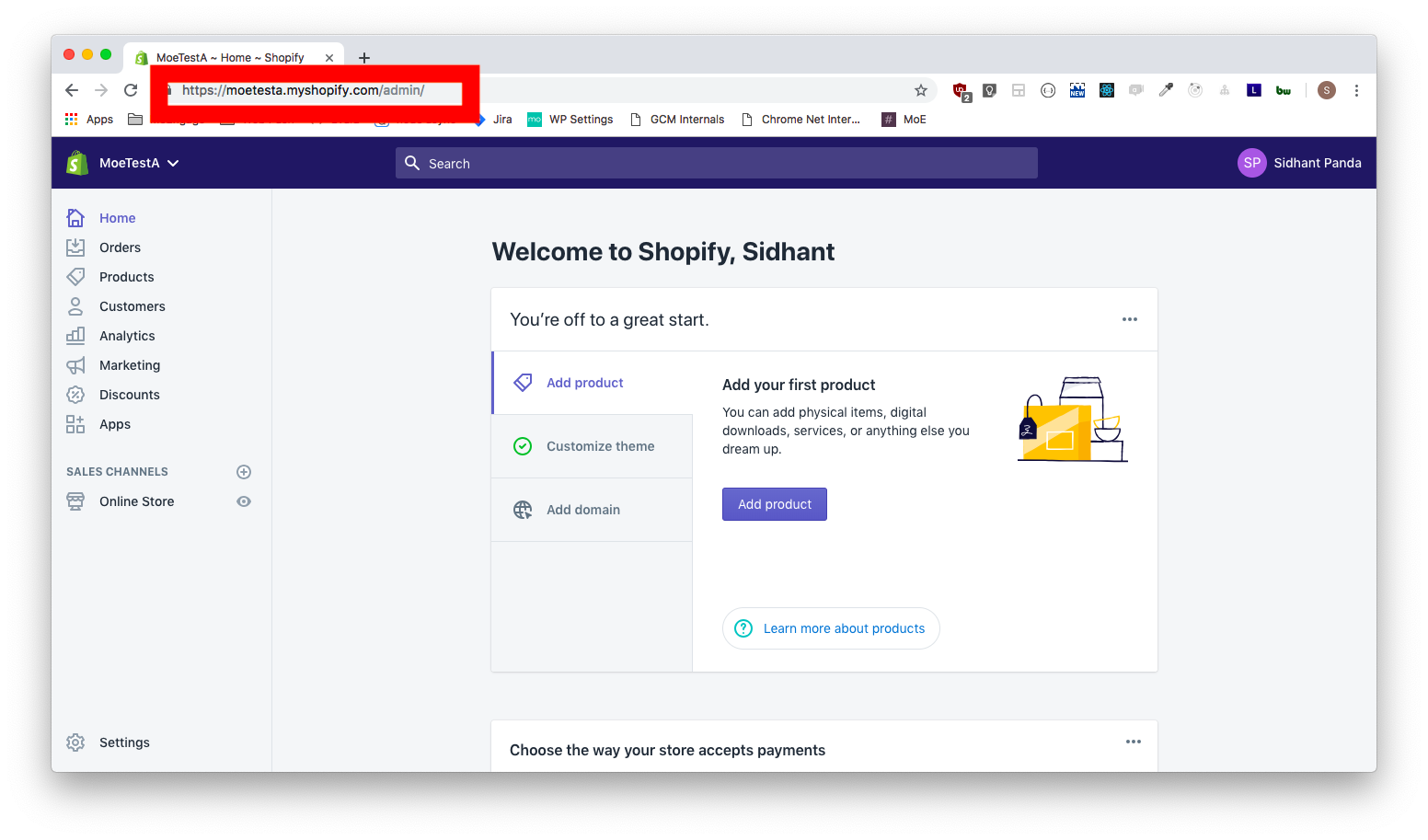1428x840 pixels.
Task: Click the Add domain globe icon
Action: pyautogui.click(x=523, y=510)
